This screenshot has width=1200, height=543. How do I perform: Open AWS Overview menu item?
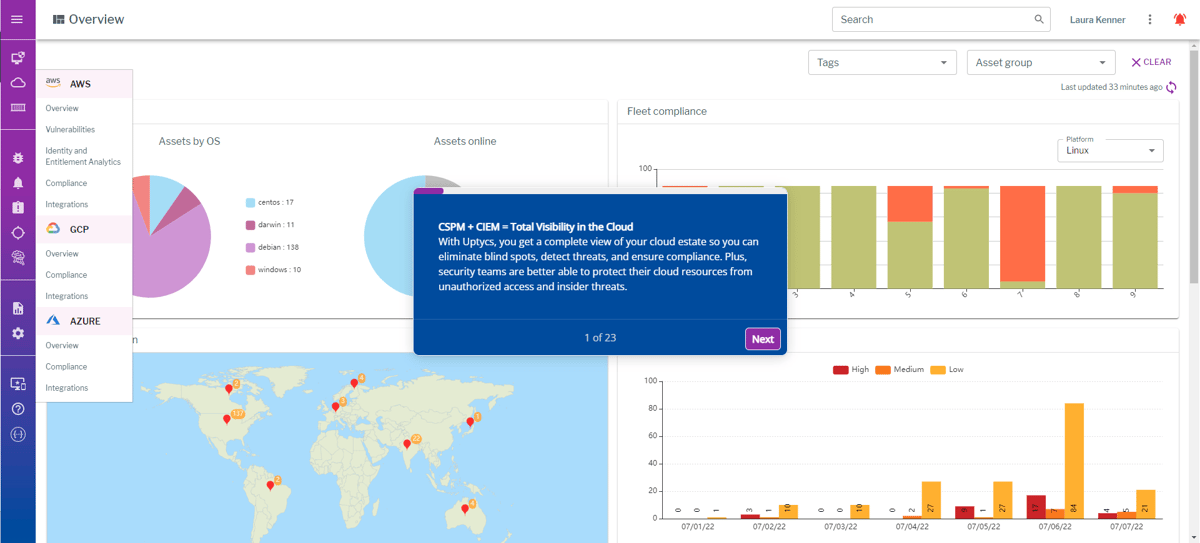coord(61,108)
